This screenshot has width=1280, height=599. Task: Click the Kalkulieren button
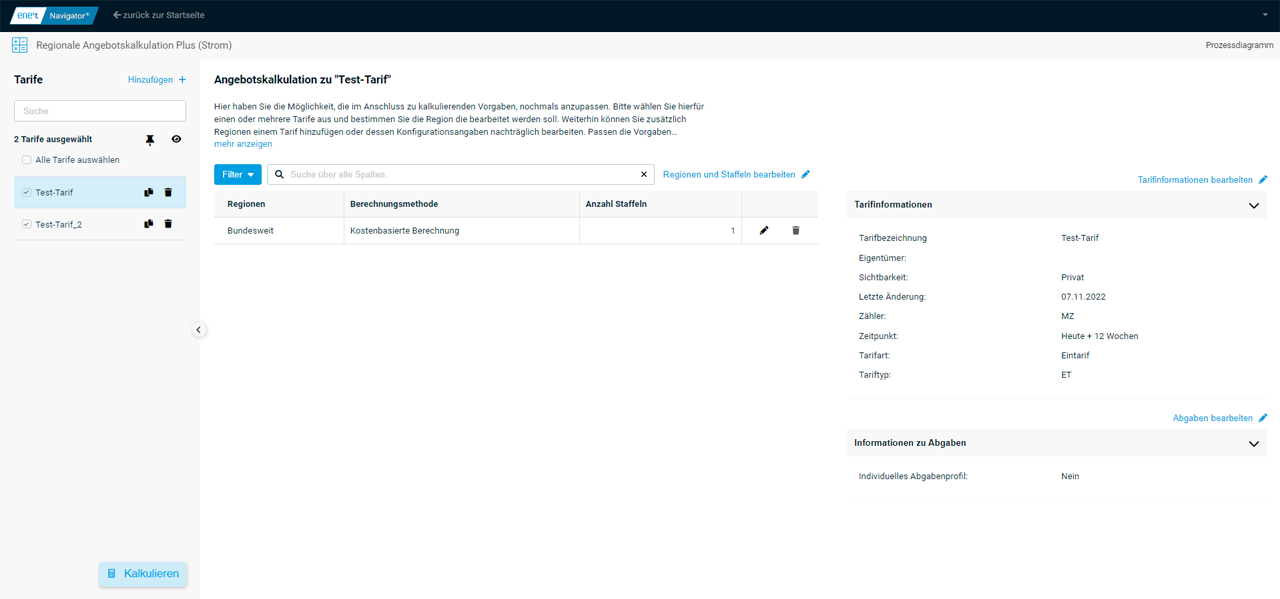(143, 574)
